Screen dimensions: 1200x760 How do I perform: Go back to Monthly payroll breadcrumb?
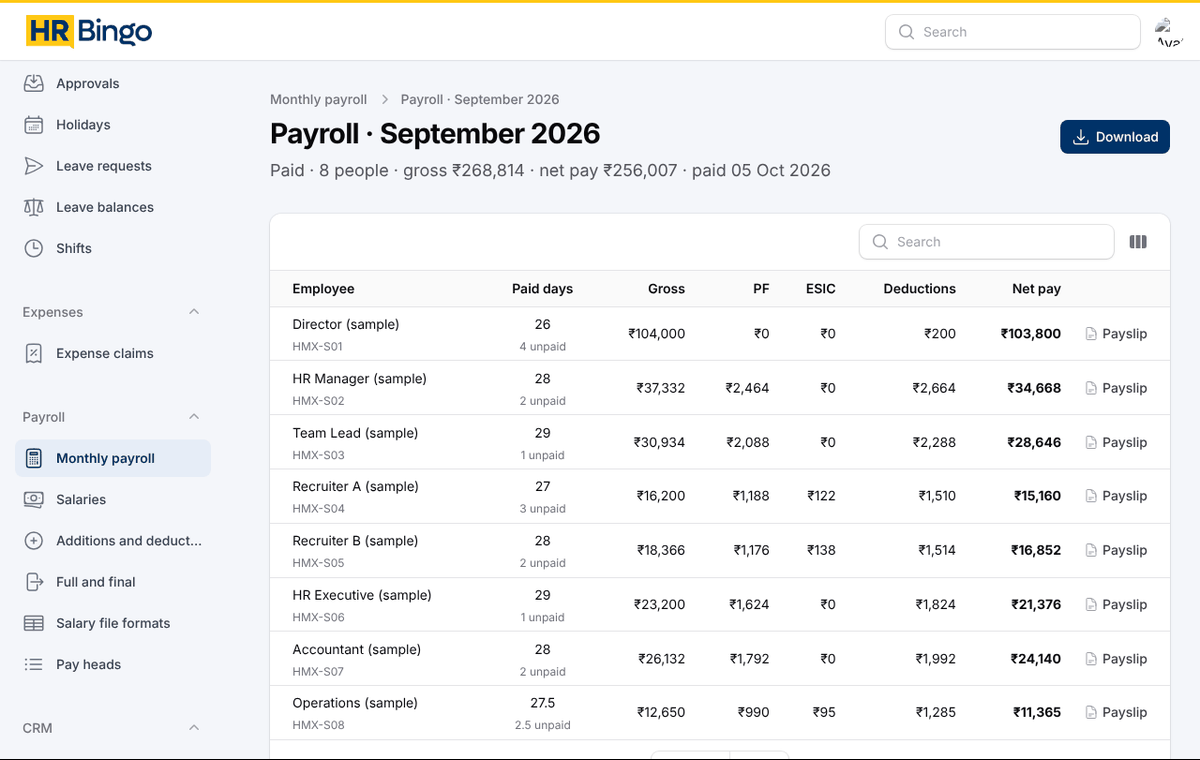click(318, 99)
